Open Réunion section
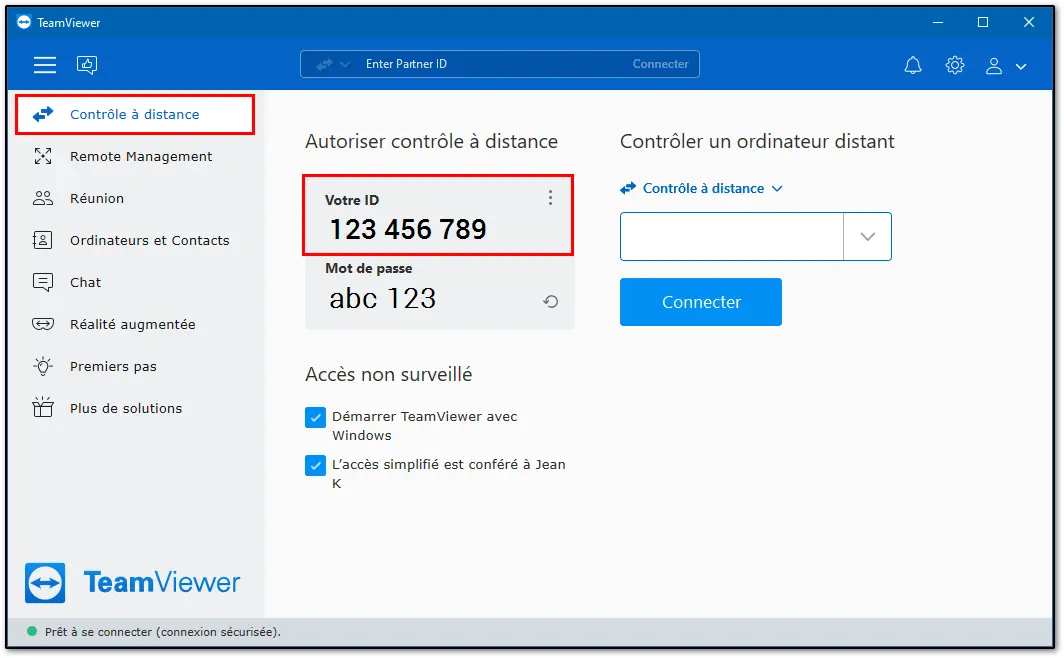Viewport: 1064px width, 658px height. click(x=97, y=199)
